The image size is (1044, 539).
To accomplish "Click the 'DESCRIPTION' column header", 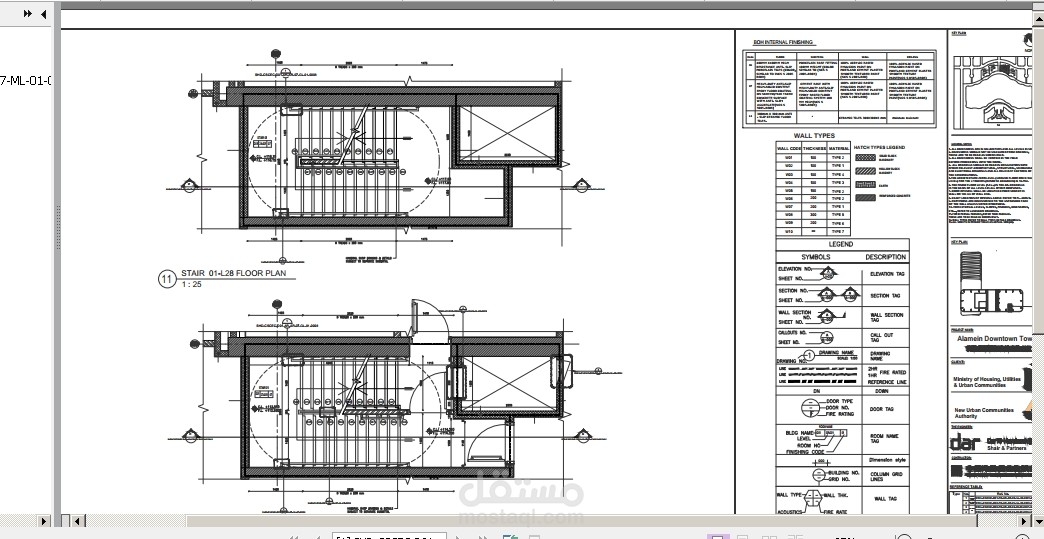I will 886,257.
